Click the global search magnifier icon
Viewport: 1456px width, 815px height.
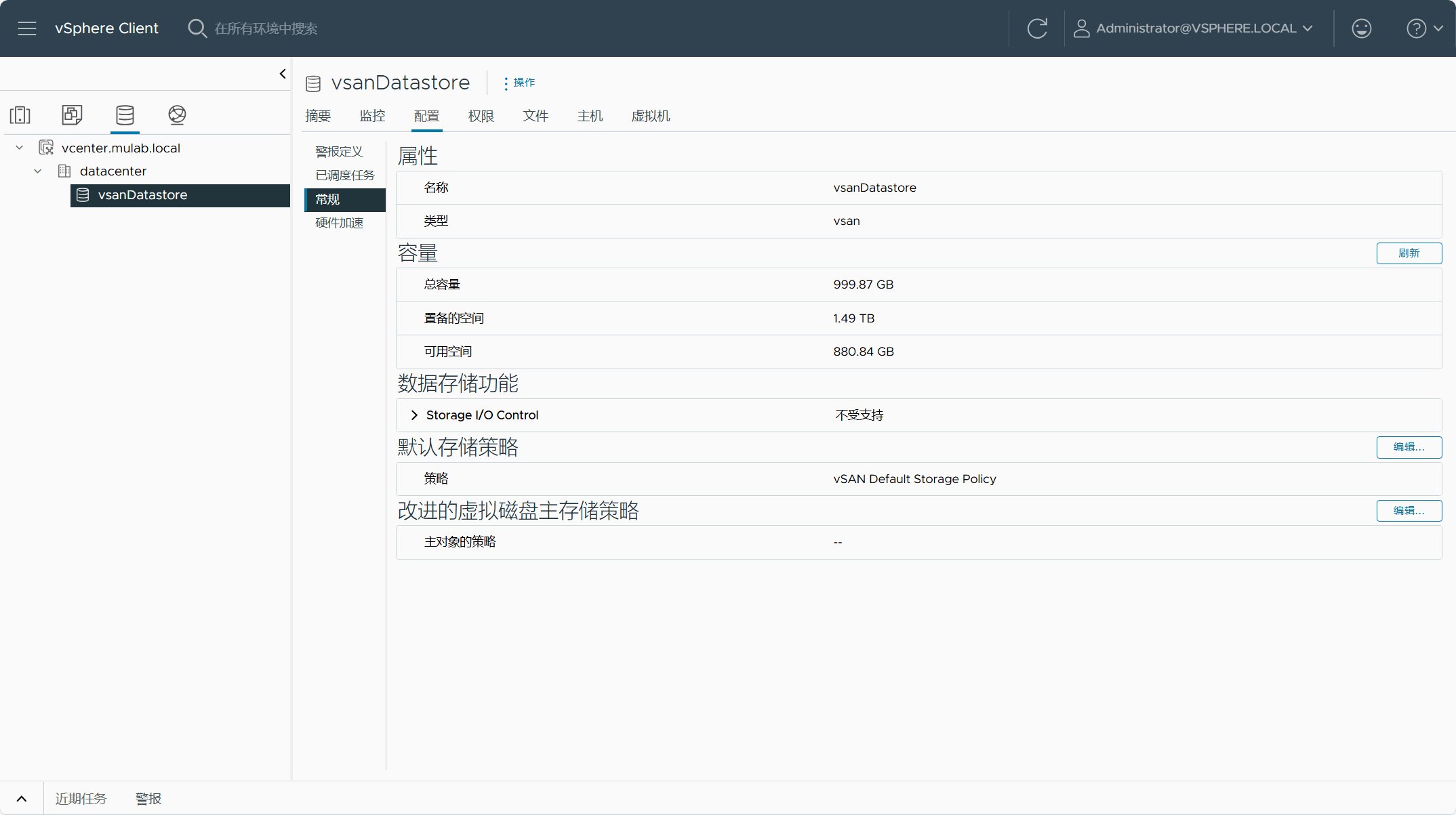[197, 28]
